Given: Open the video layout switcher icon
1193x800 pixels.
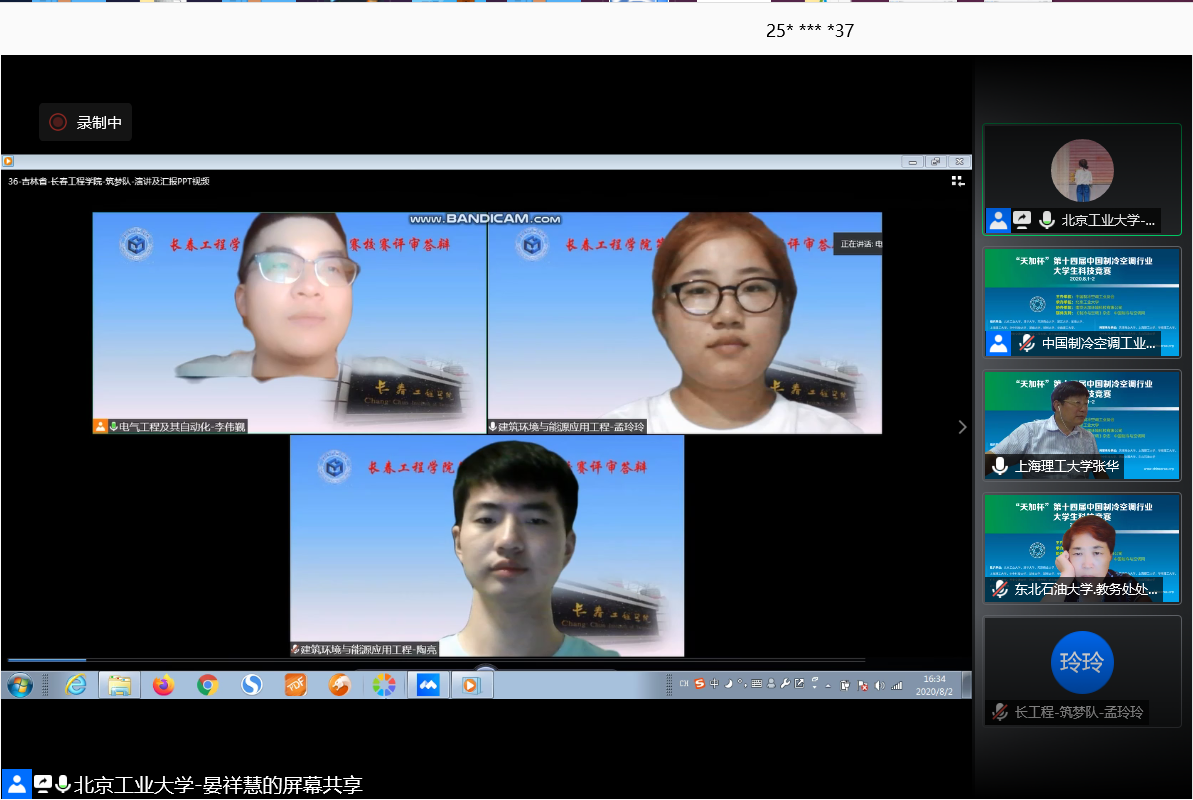Looking at the screenshot, I should click(958, 181).
